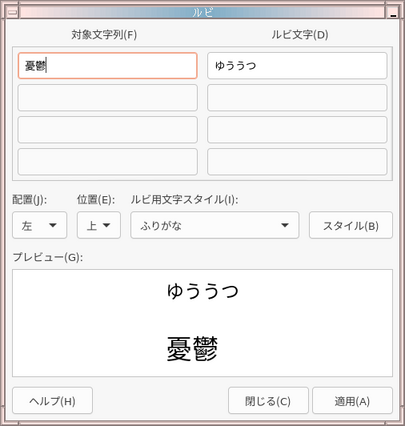Select the third ルビ文字 ruby text field
This screenshot has width=405, height=426.
(297, 130)
